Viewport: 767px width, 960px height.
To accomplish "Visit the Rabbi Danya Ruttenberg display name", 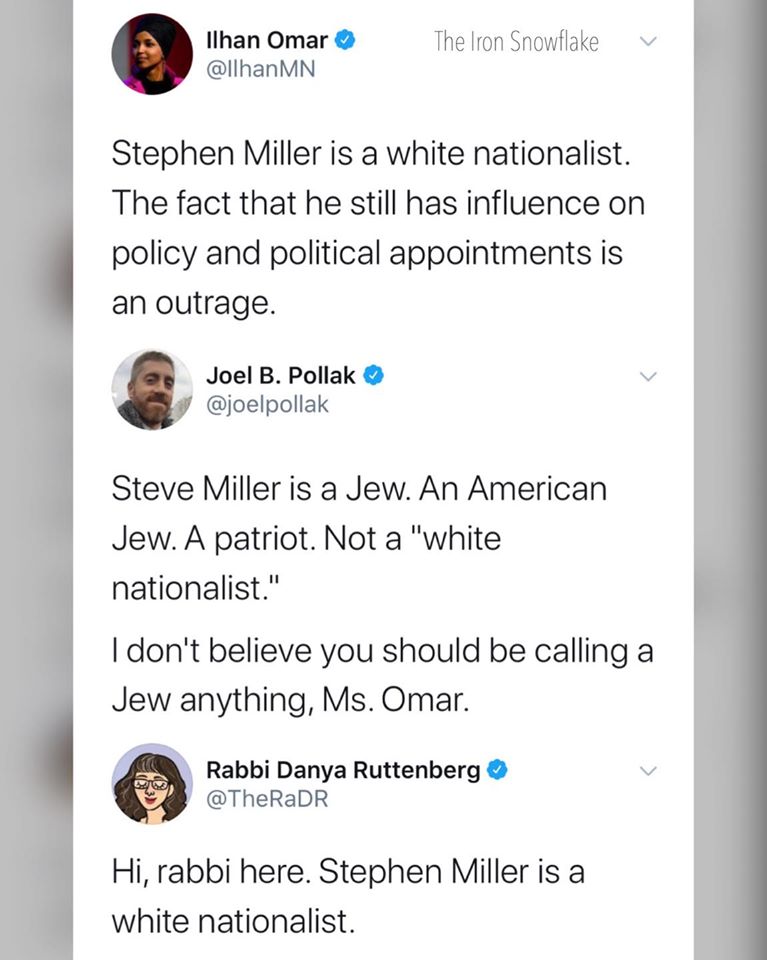I will point(343,770).
